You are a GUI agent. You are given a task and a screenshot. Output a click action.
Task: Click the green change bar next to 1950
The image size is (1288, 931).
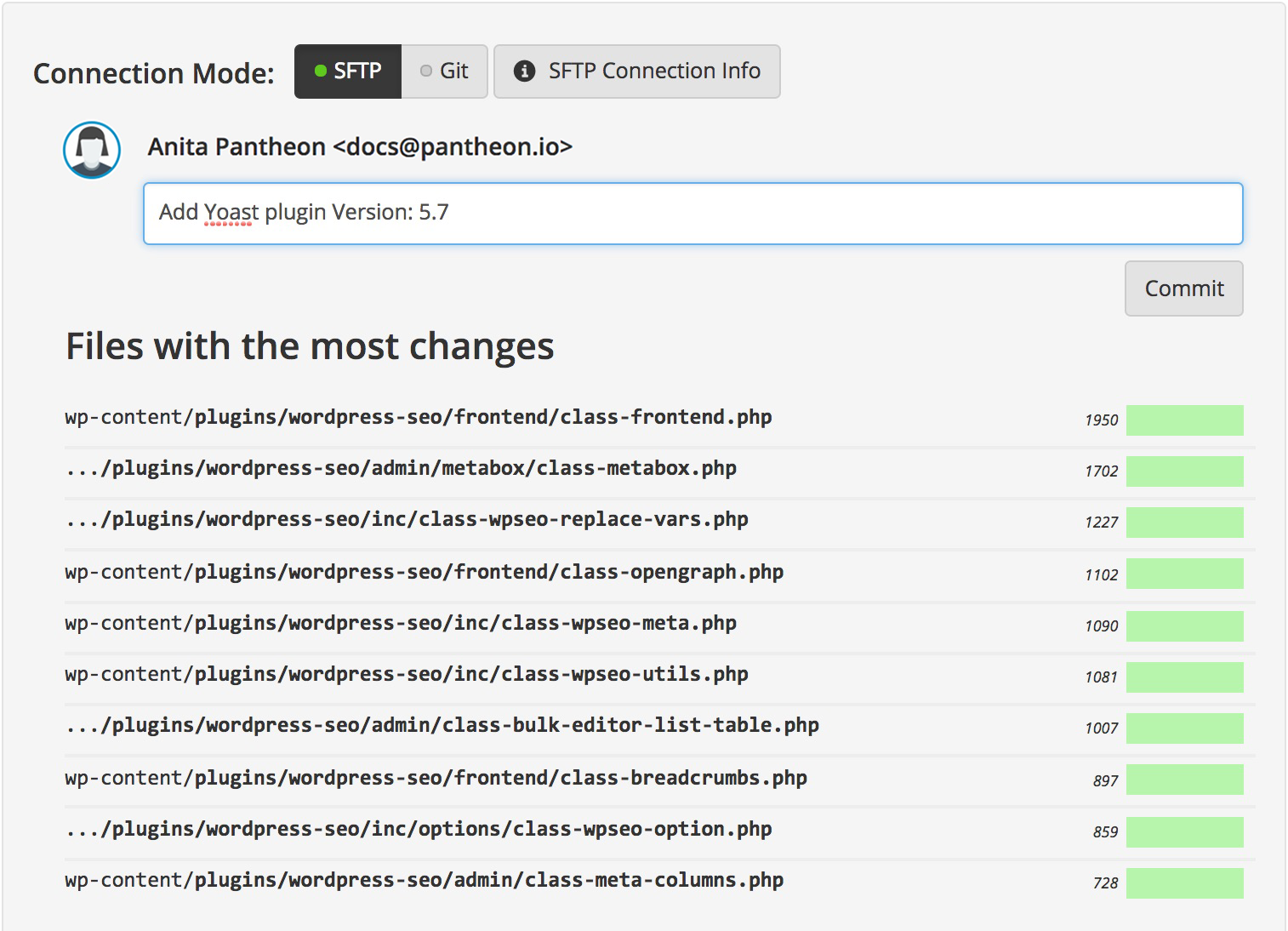tap(1184, 420)
